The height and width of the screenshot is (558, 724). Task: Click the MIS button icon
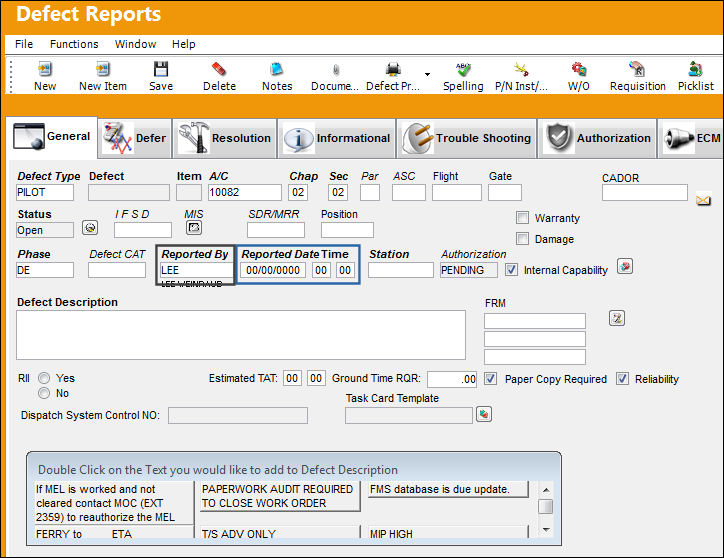tap(194, 227)
